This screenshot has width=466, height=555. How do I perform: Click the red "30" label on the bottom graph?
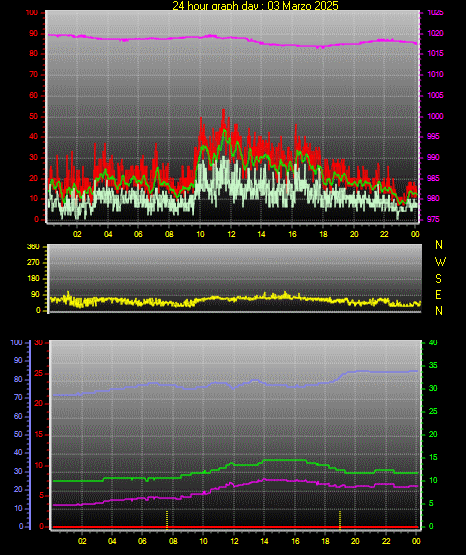pos(39,343)
